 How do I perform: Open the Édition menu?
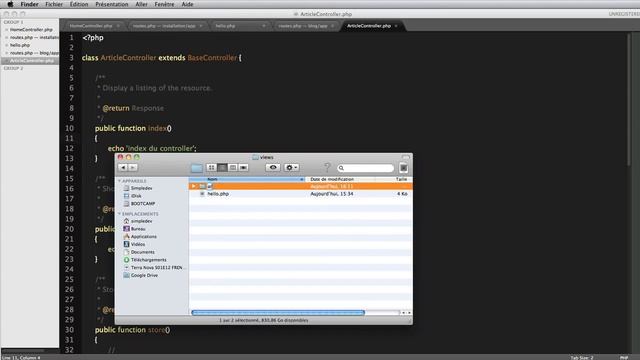pyautogui.click(x=79, y=4)
